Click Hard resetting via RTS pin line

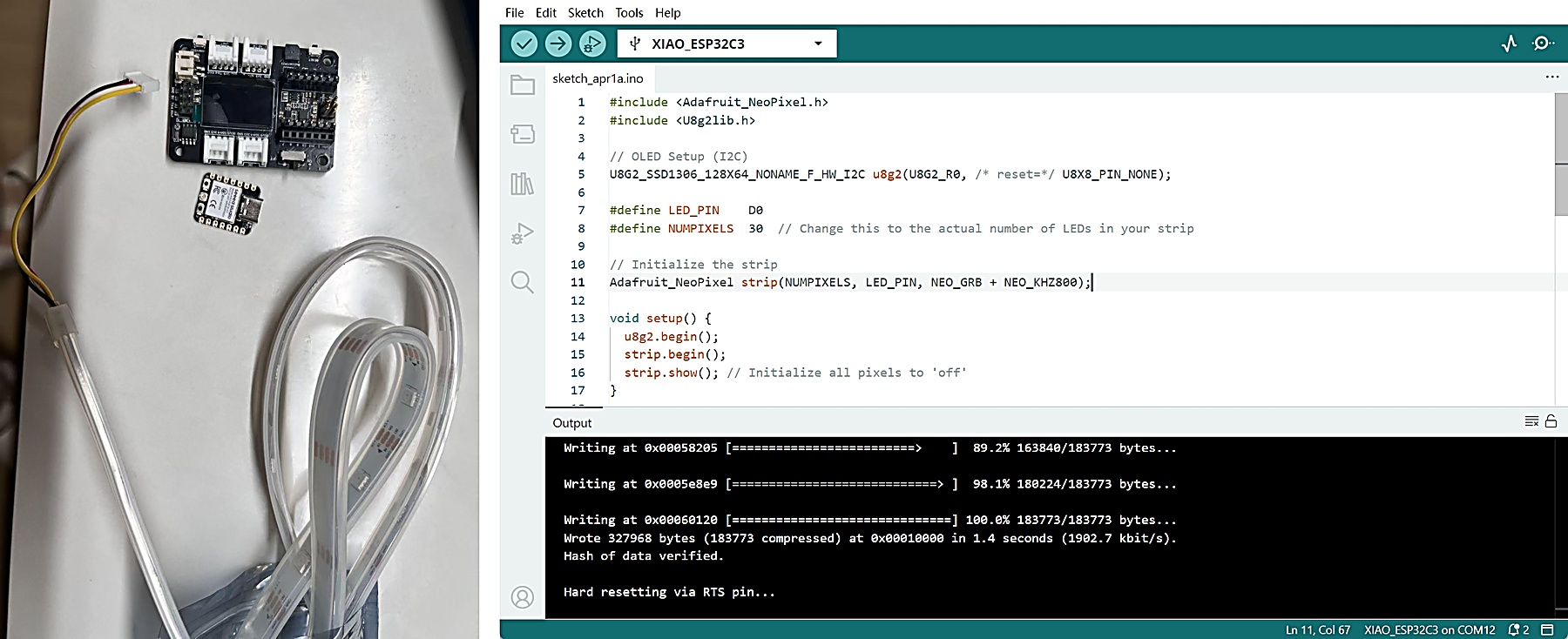pyautogui.click(x=669, y=592)
